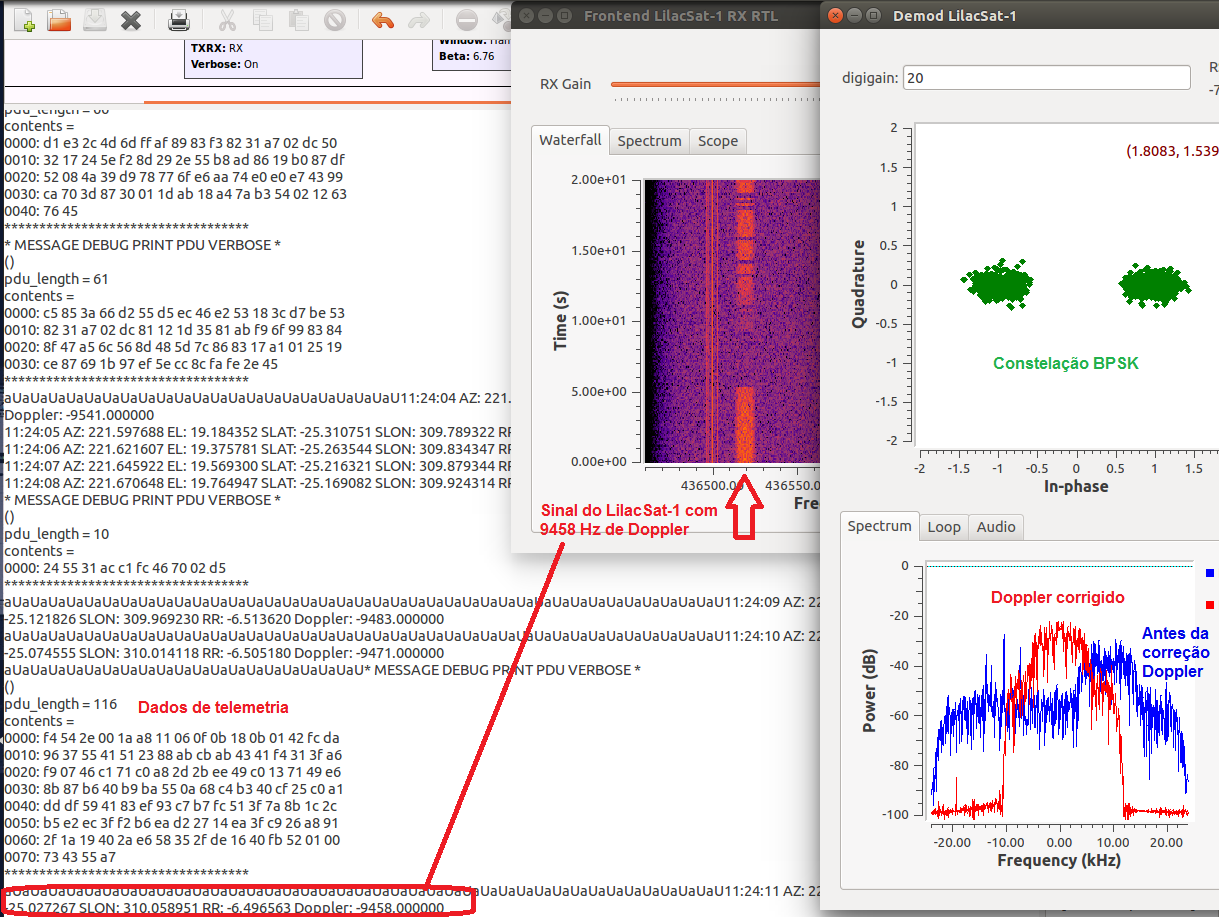Click the Cut scissors icon
The image size is (1219, 917).
tap(227, 19)
